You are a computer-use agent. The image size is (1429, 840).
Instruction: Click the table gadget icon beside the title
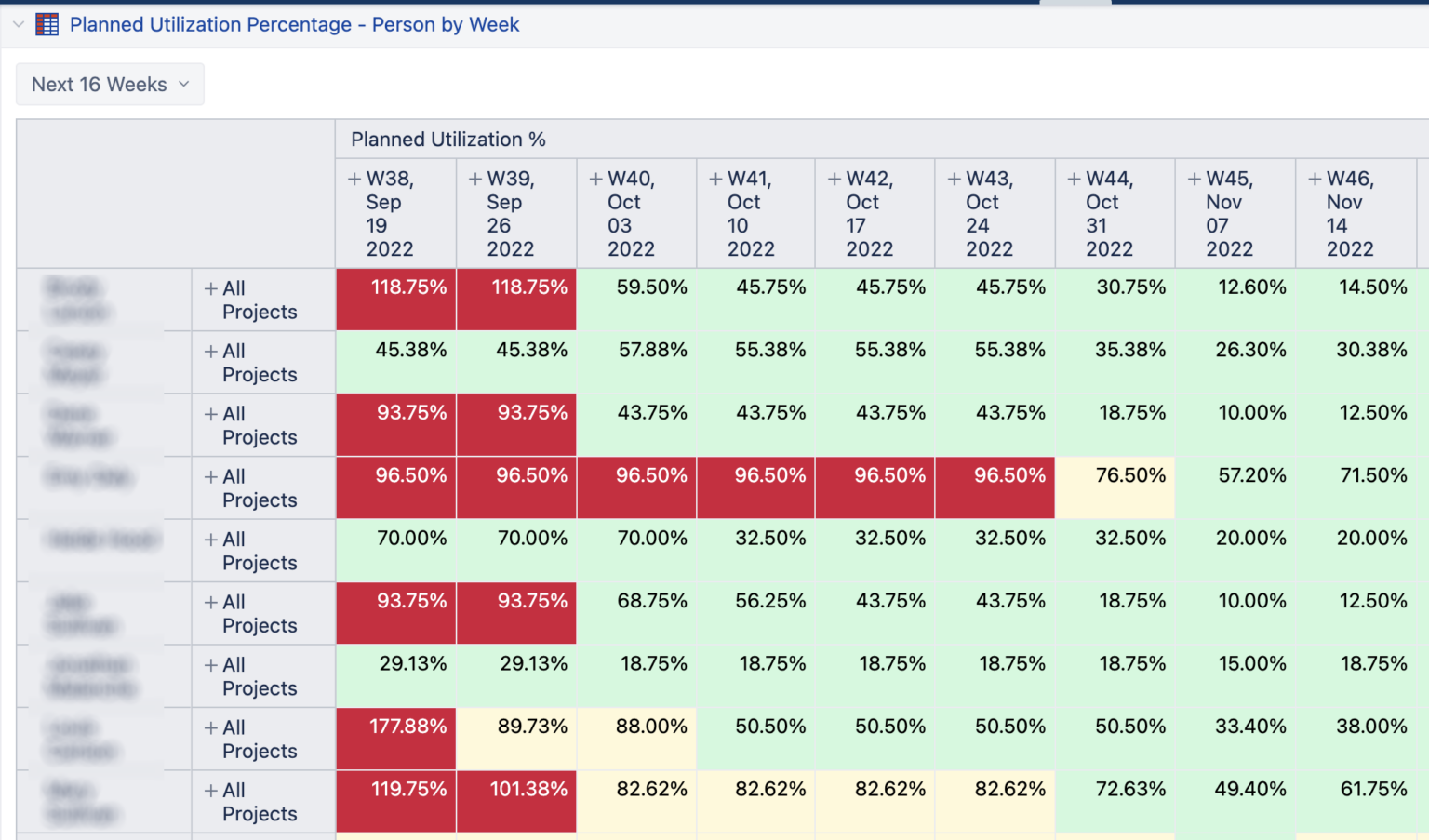pos(46,24)
